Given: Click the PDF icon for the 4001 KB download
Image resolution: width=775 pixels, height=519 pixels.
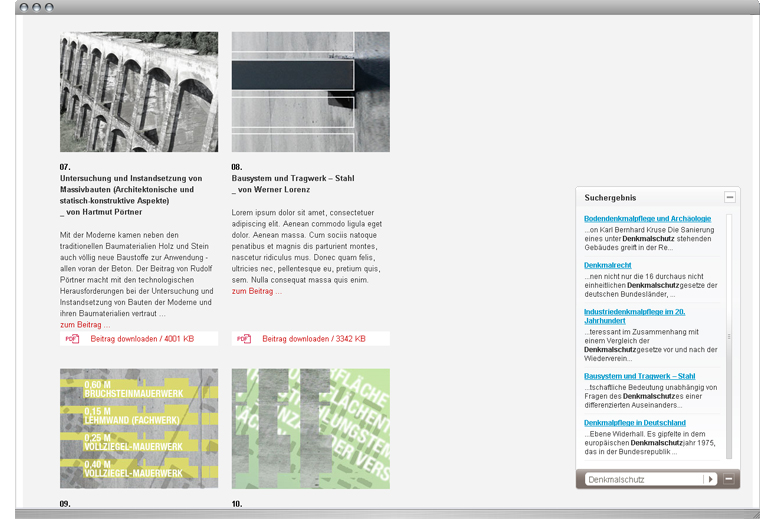Looking at the screenshot, I should pyautogui.click(x=72, y=339).
